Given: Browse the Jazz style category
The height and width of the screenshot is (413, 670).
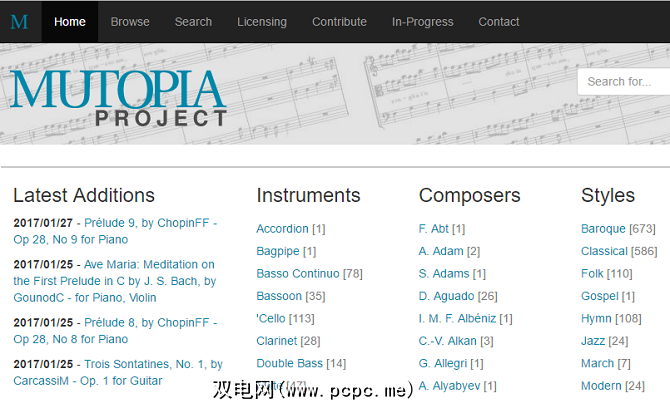Looking at the screenshot, I should 593,341.
